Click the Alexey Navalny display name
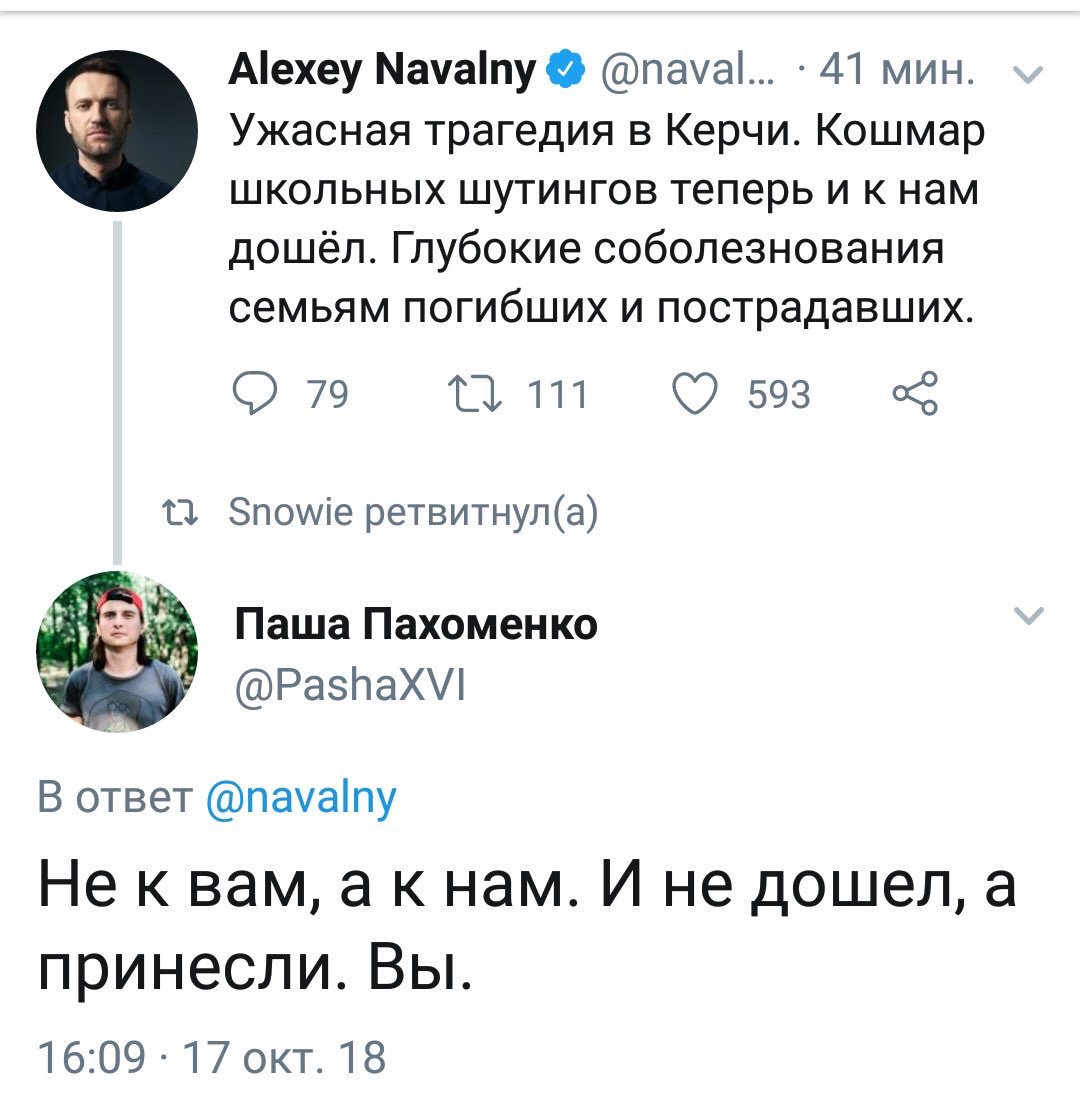 tap(384, 71)
